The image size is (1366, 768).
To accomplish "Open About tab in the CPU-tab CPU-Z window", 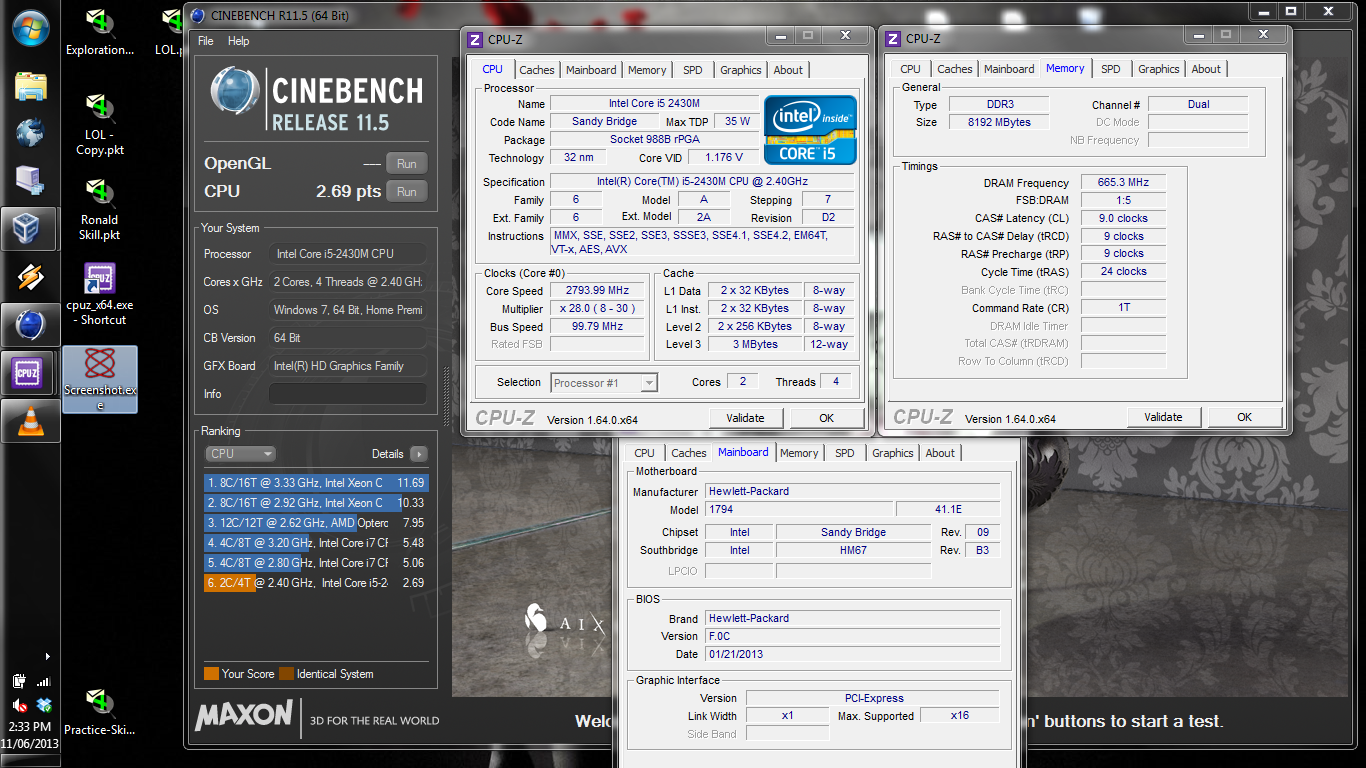I will (x=788, y=70).
